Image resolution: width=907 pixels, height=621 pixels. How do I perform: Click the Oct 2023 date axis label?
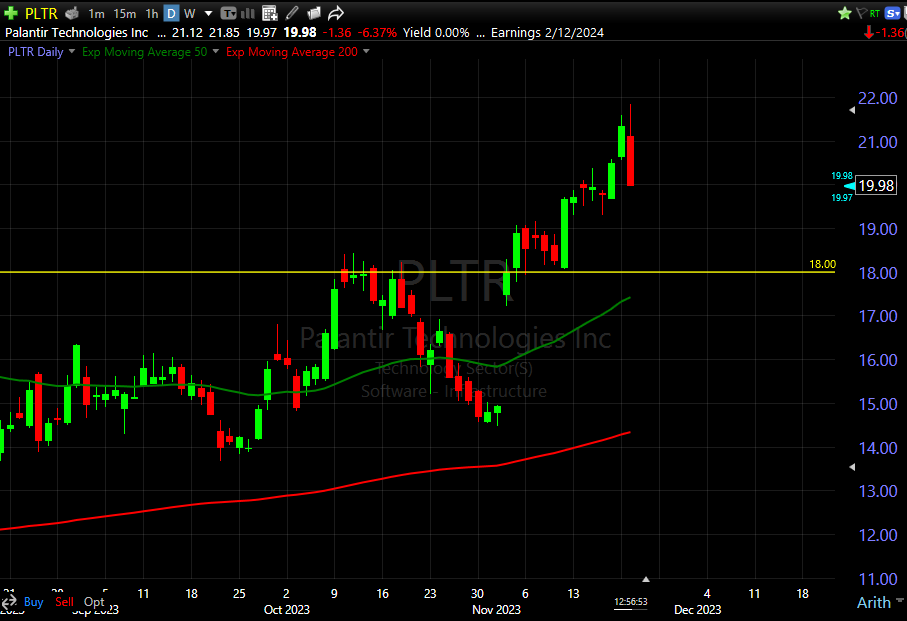(286, 609)
